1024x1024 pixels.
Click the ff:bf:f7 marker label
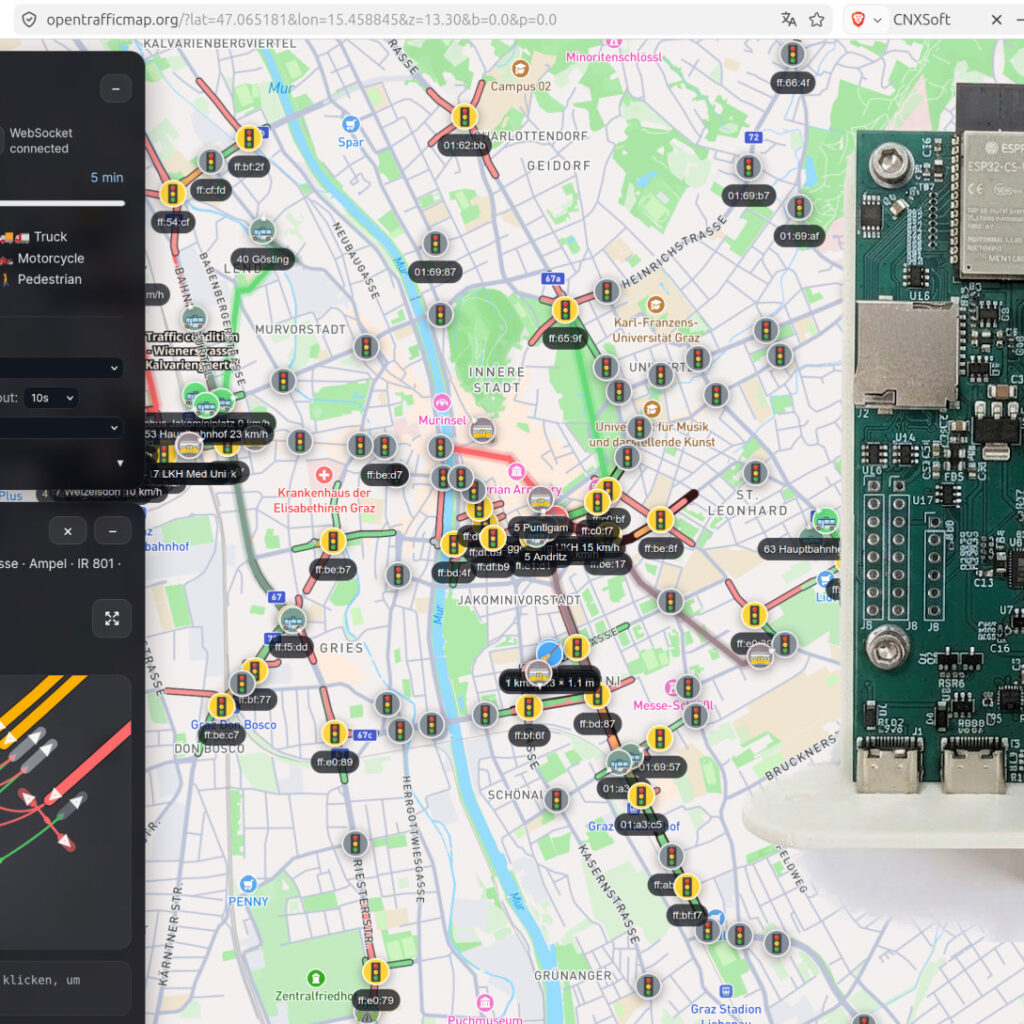[687, 916]
